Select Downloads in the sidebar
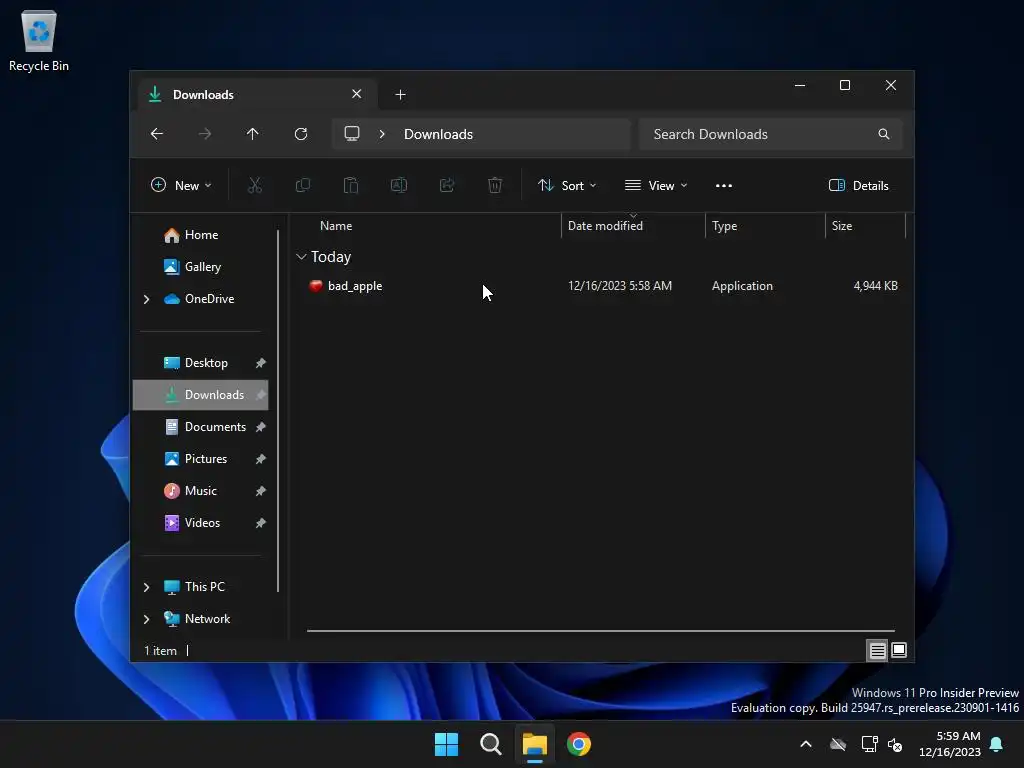This screenshot has height=768, width=1024. [200, 395]
